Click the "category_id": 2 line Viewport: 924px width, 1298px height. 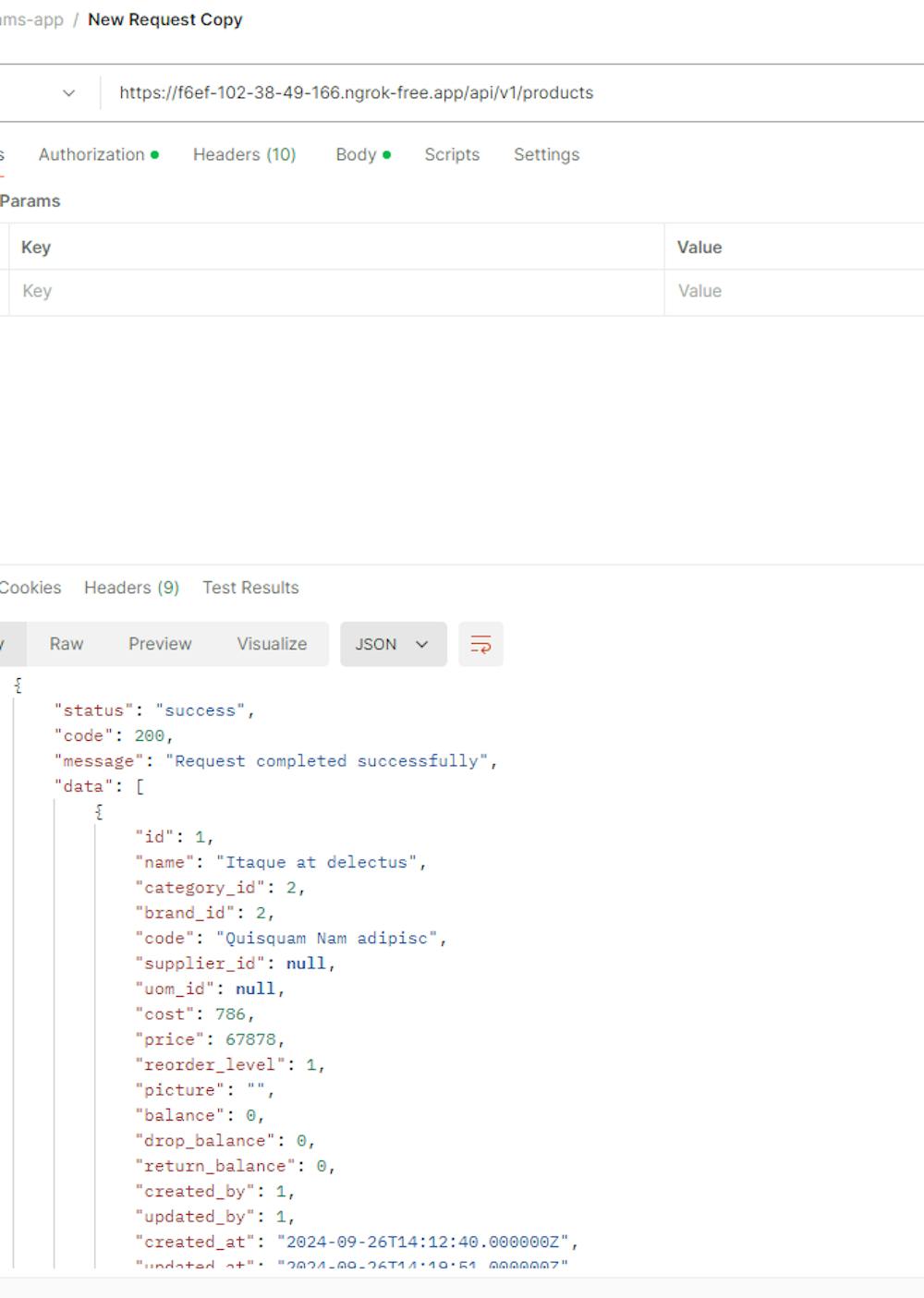[220, 888]
